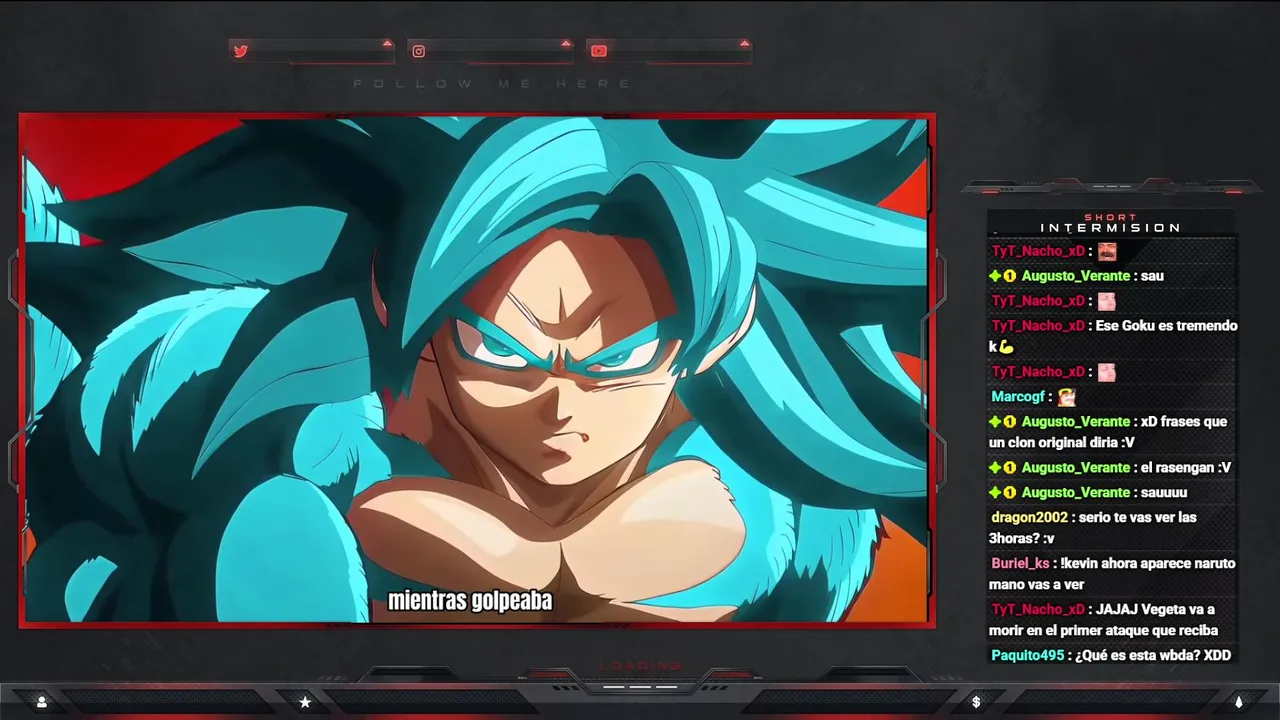Click the emote in Marcogf's message

coord(1066,397)
